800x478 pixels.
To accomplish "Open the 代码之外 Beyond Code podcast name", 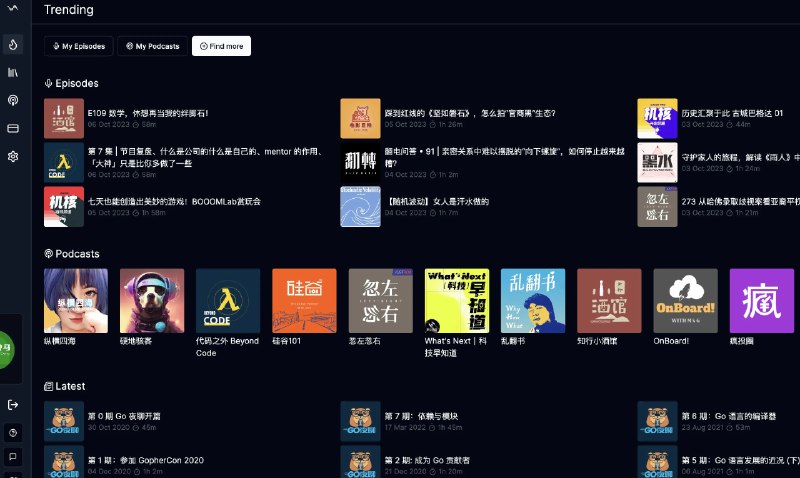I will [228, 347].
